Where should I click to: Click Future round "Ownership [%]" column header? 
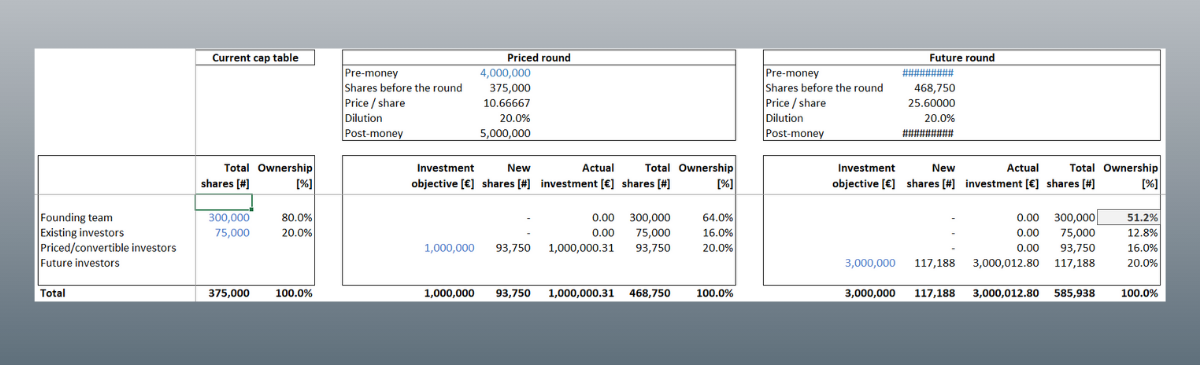(x=1131, y=176)
